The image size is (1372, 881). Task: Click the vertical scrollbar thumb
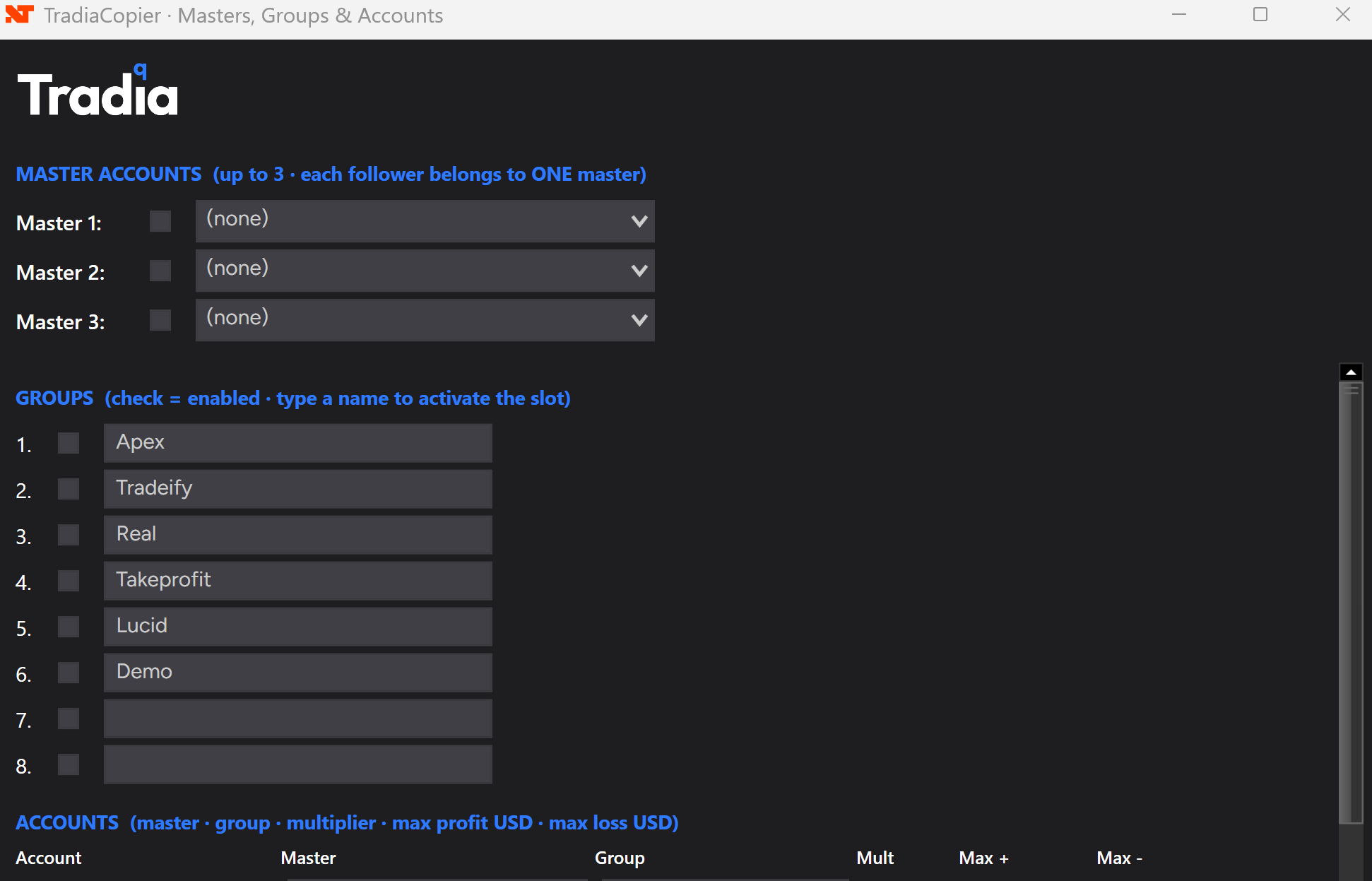click(1351, 603)
